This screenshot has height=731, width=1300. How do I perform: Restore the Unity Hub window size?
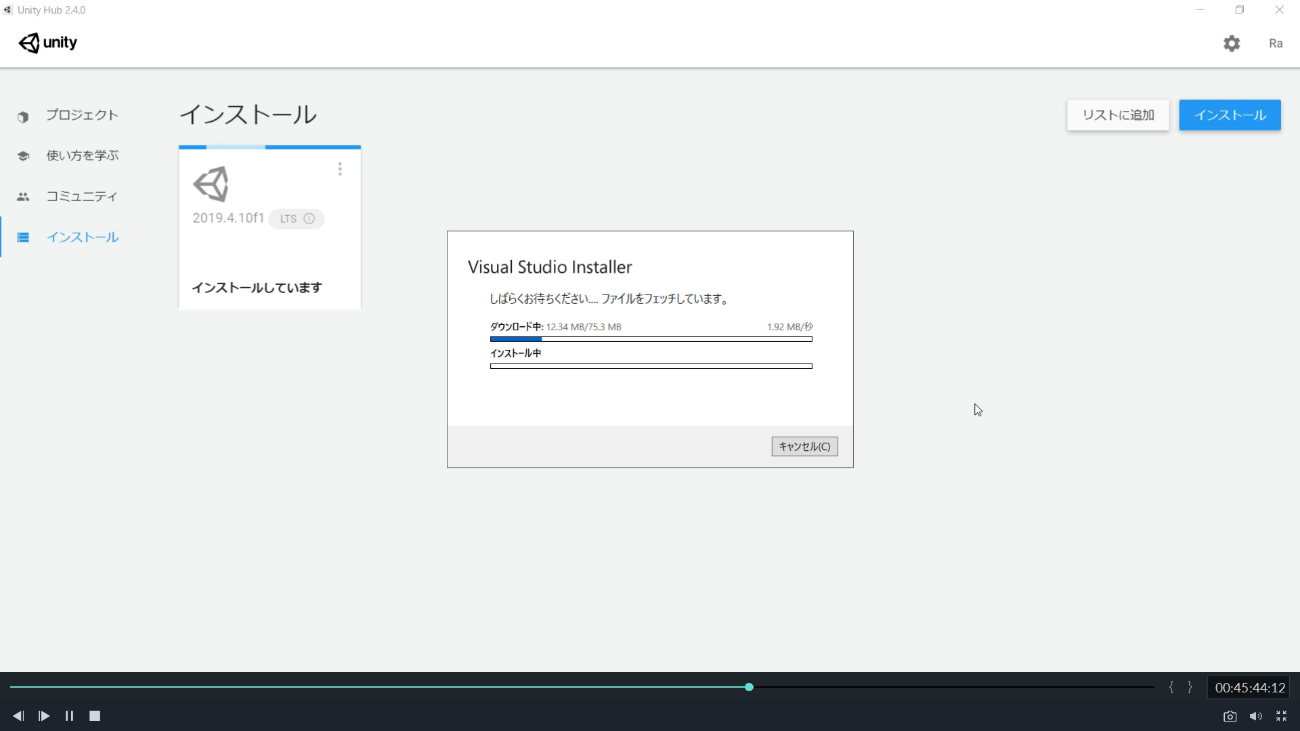coord(1240,10)
